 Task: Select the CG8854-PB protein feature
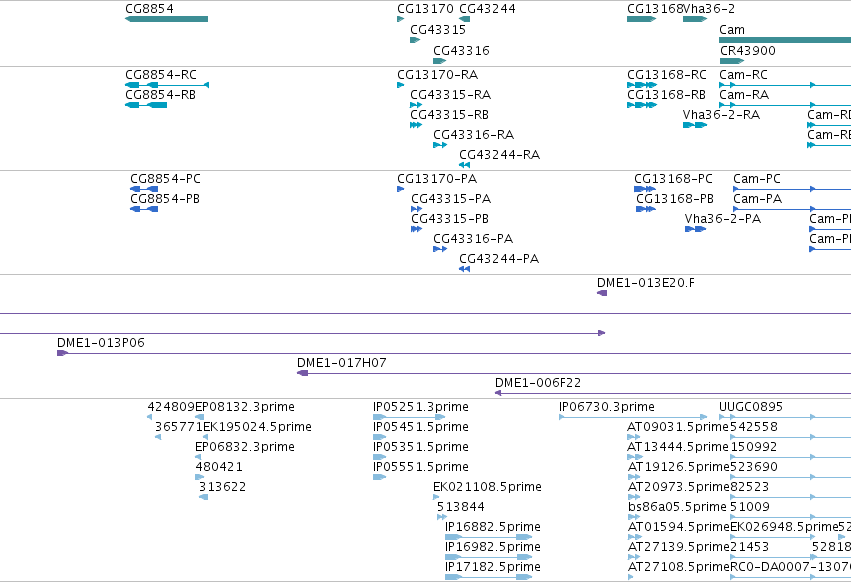click(x=144, y=209)
